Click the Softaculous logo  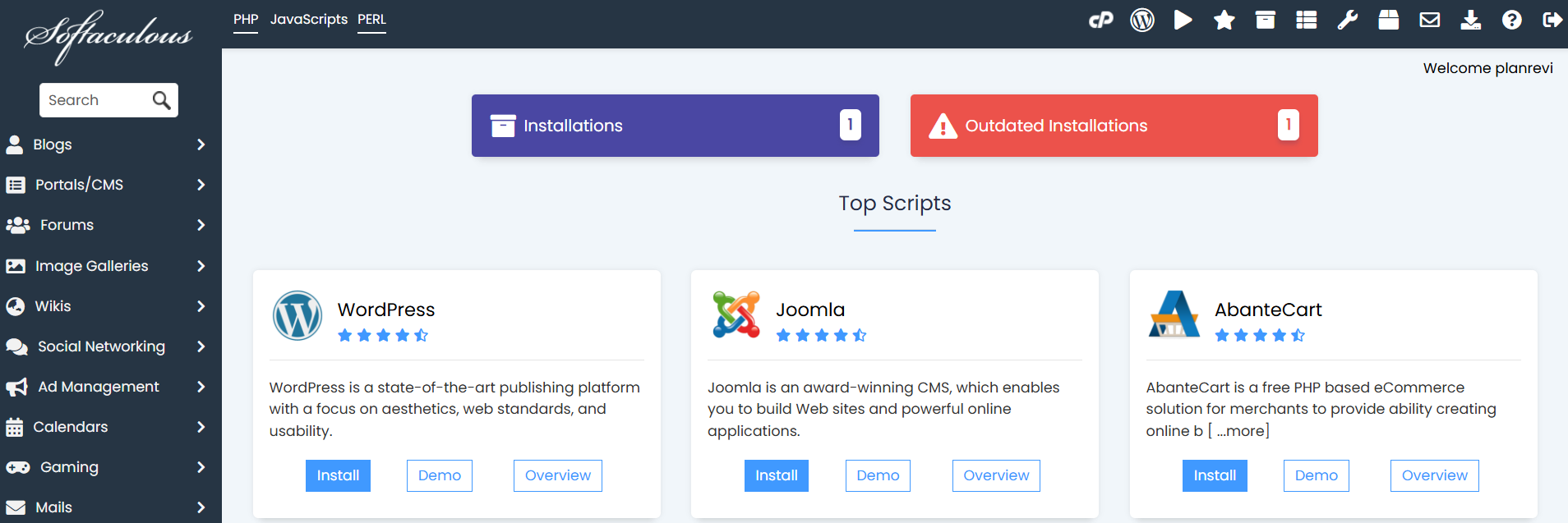pos(108,37)
